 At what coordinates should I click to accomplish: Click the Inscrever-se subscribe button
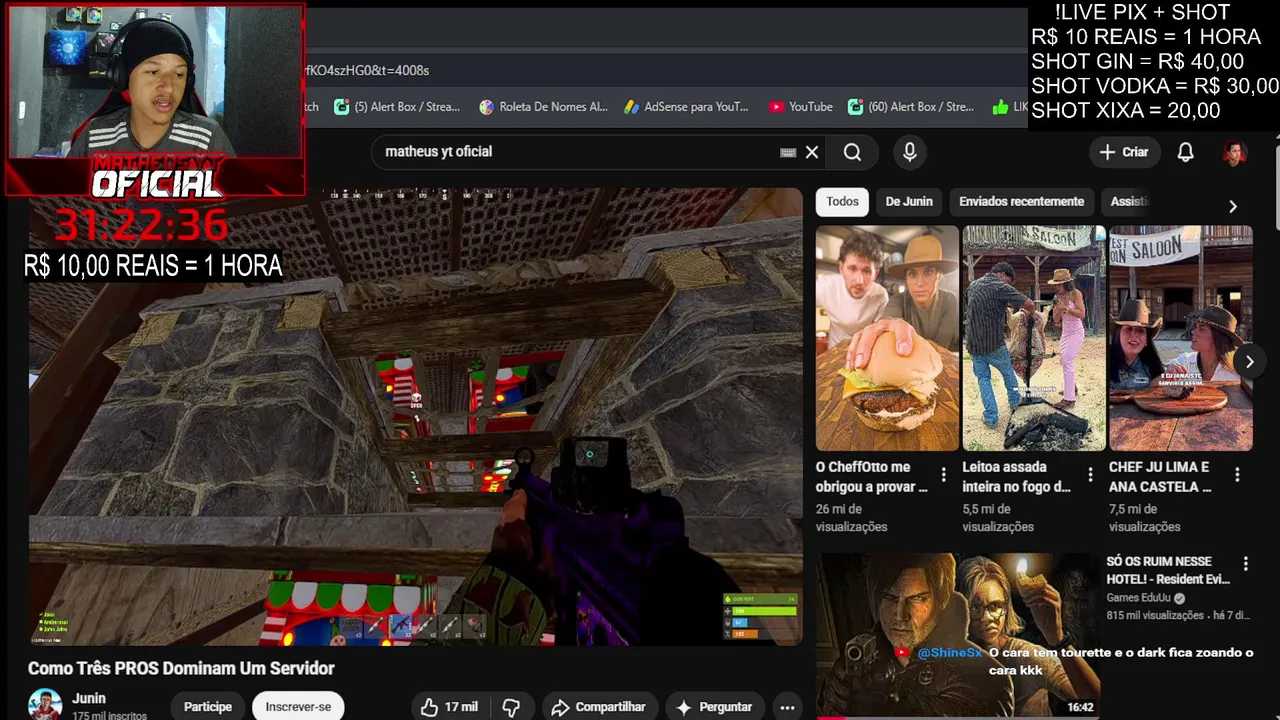click(x=298, y=707)
